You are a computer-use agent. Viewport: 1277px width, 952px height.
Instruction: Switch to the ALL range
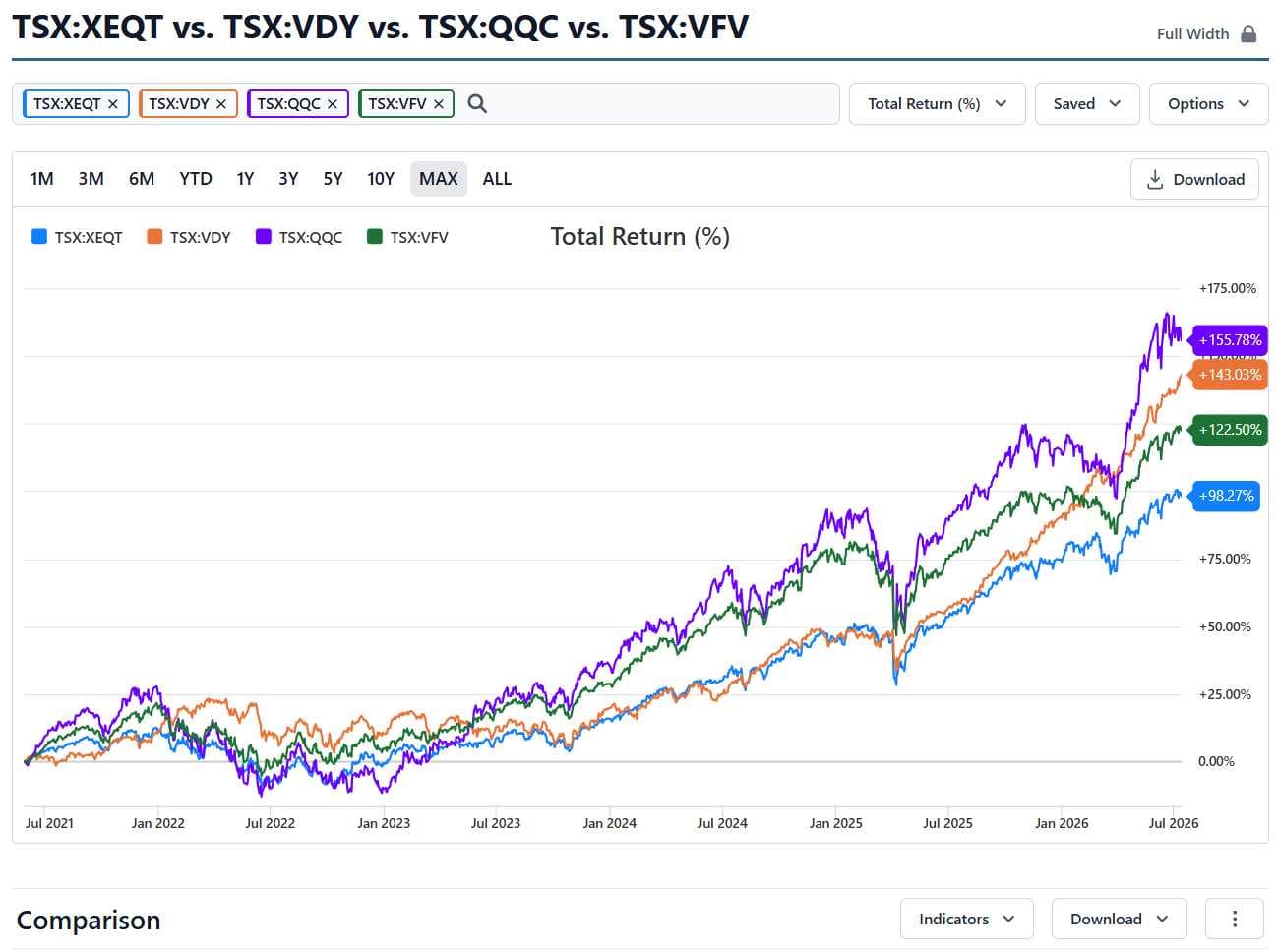click(497, 179)
